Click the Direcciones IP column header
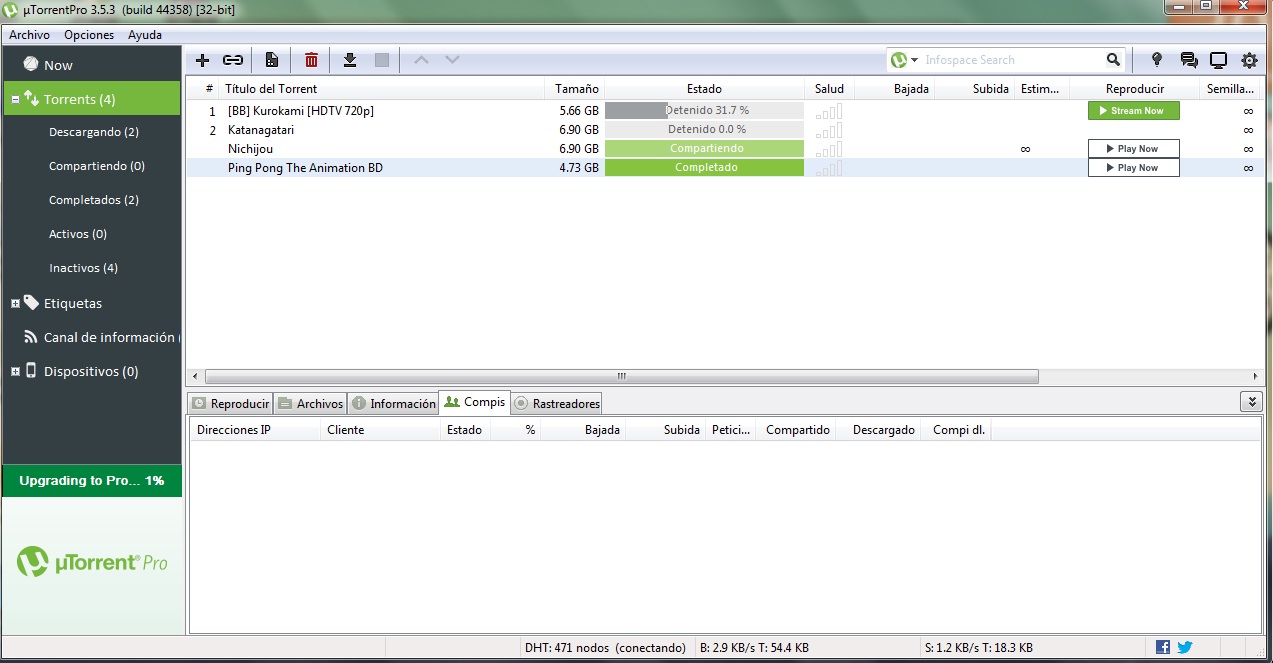 point(255,430)
